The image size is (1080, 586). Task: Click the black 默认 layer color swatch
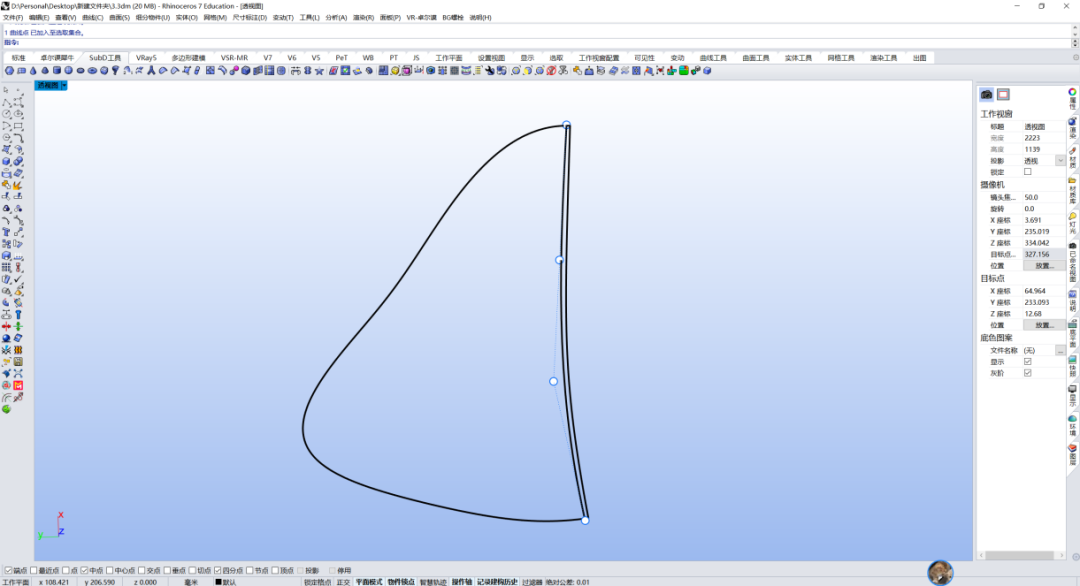pyautogui.click(x=218, y=582)
